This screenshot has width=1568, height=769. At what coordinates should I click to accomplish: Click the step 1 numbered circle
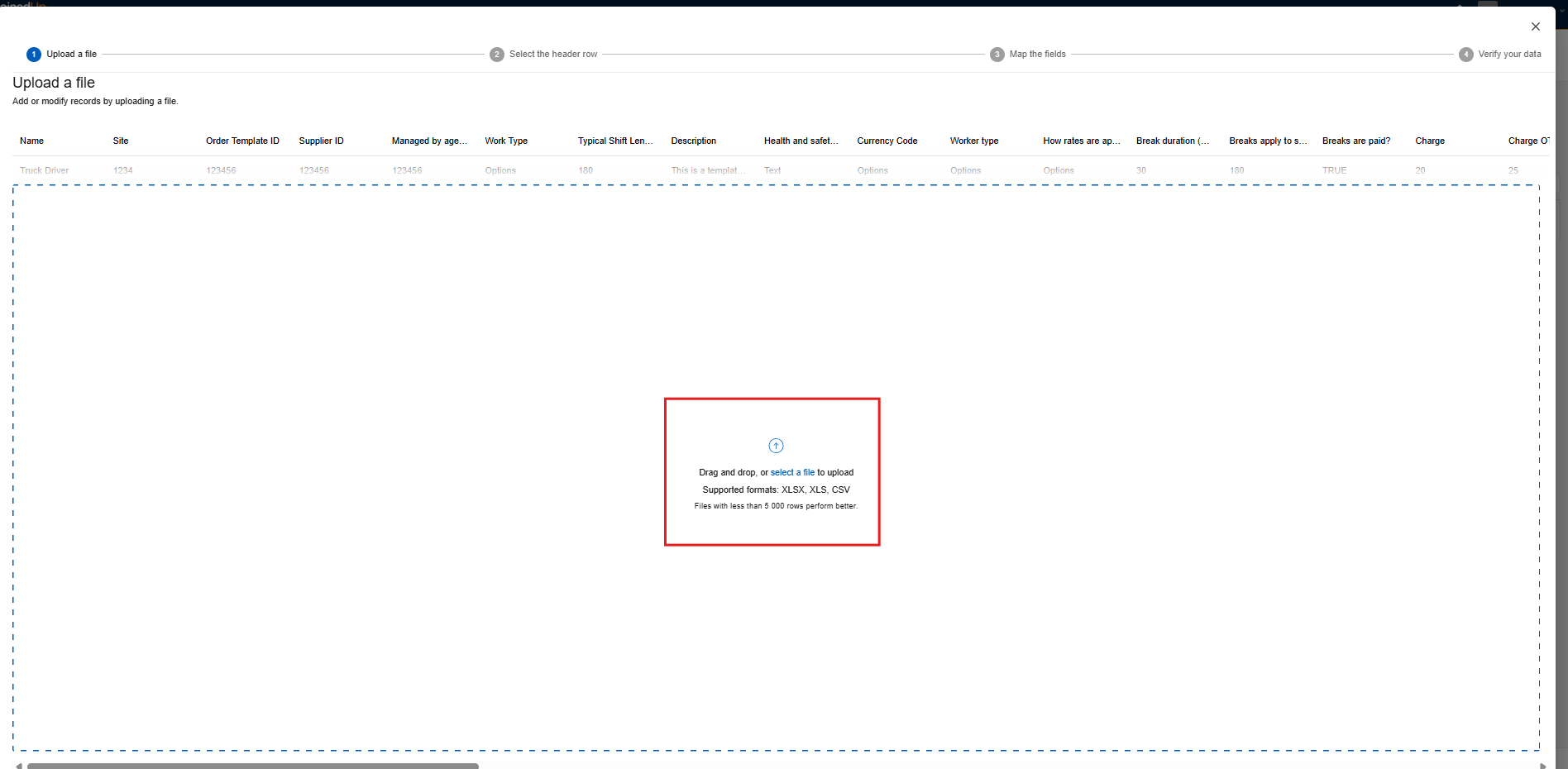(34, 55)
